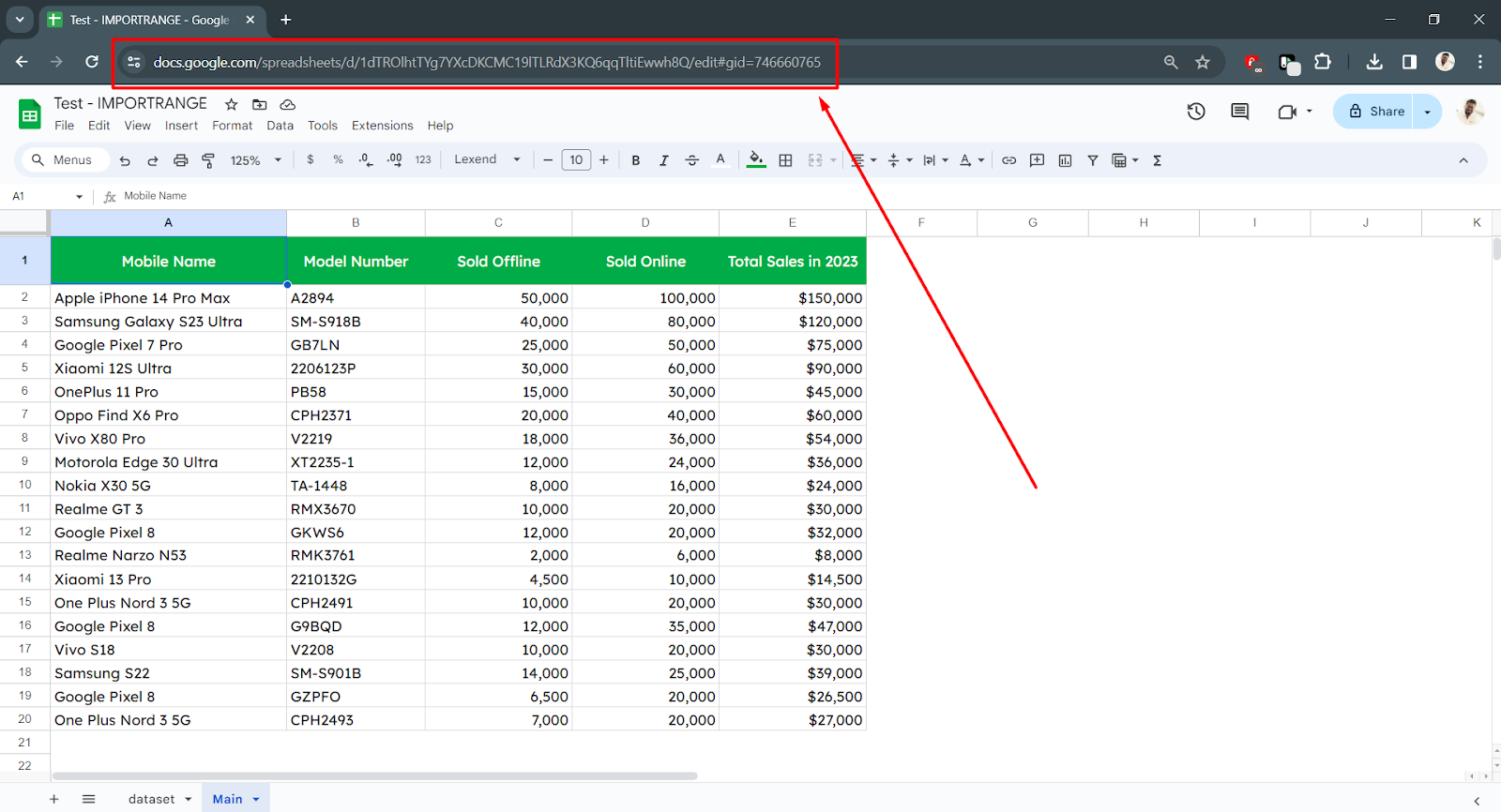
Task: Toggle bold formatting
Action: [x=636, y=160]
